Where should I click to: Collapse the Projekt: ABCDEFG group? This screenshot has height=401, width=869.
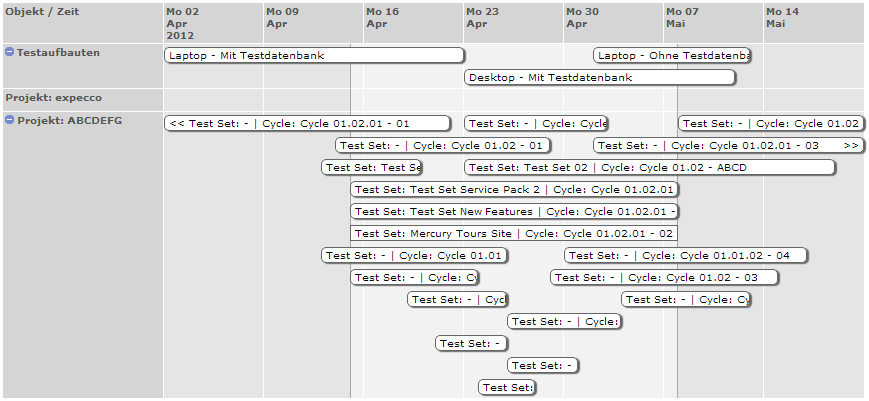tap(10, 120)
